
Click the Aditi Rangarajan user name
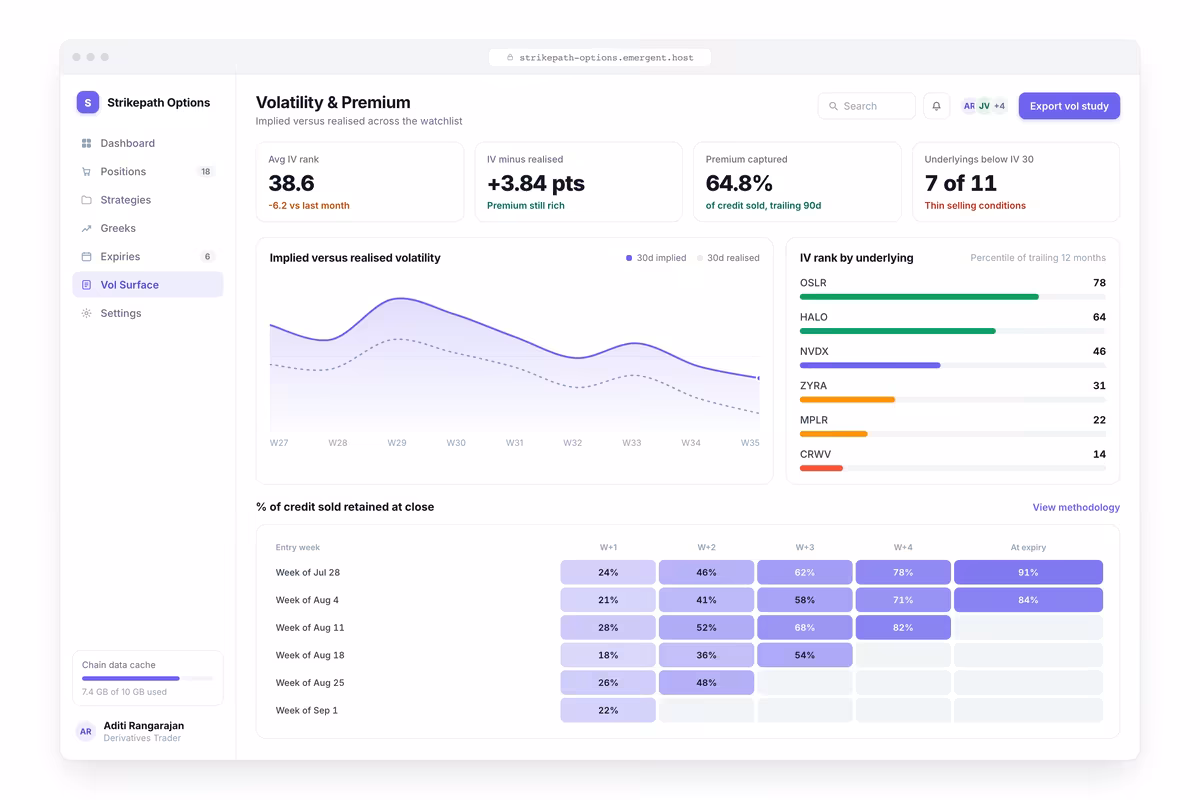pyautogui.click(x=144, y=725)
